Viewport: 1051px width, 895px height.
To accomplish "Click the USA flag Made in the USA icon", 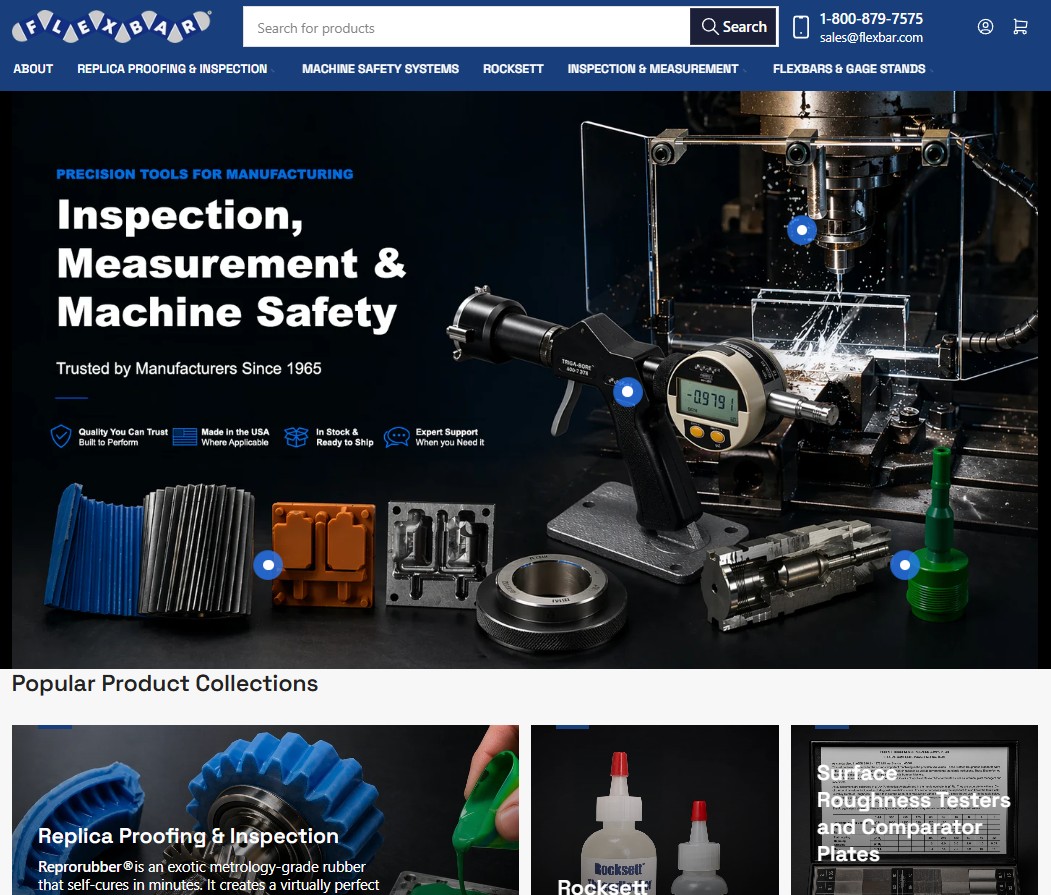I will 184,436.
